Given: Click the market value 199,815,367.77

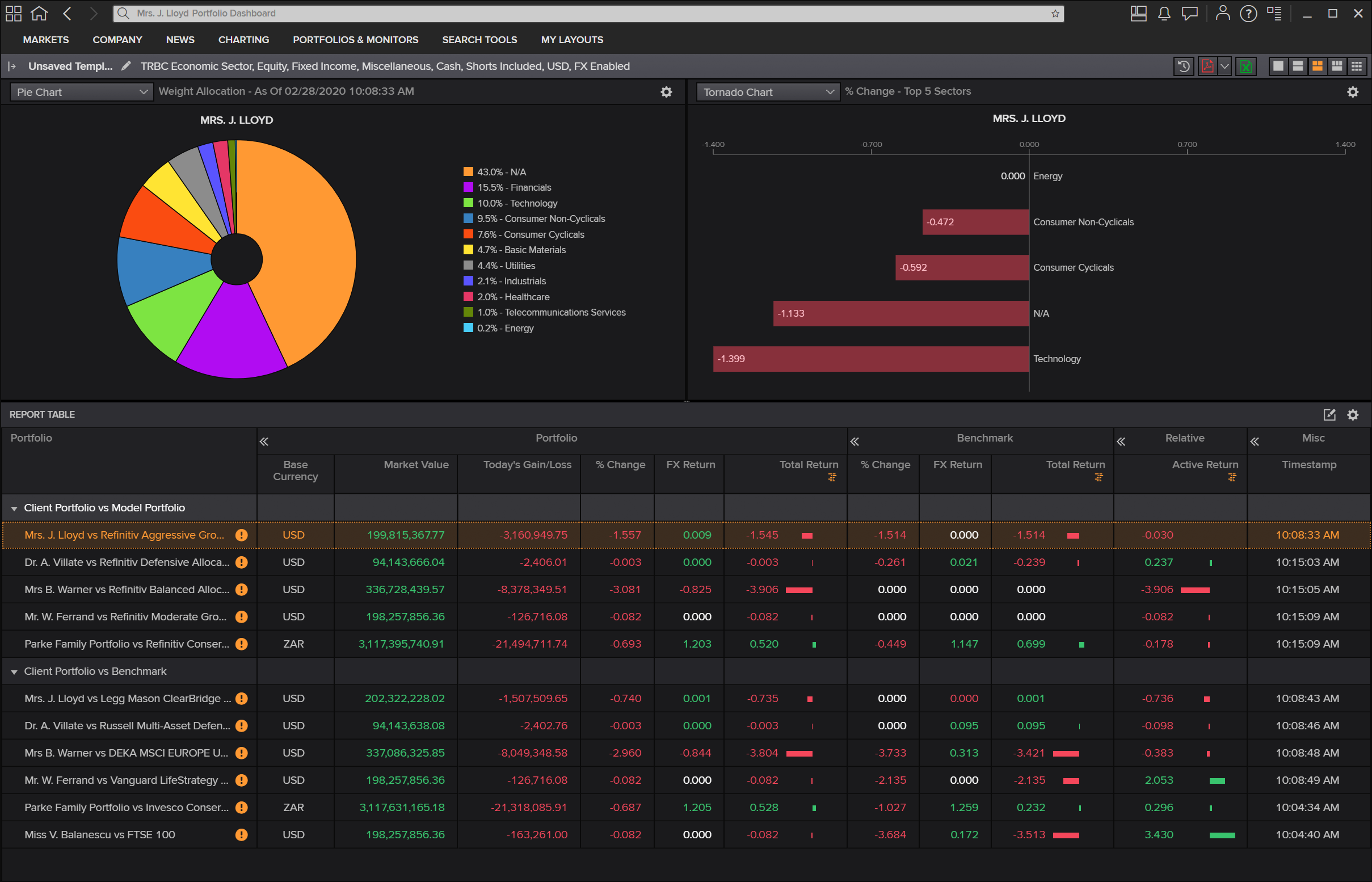Looking at the screenshot, I should 406,535.
